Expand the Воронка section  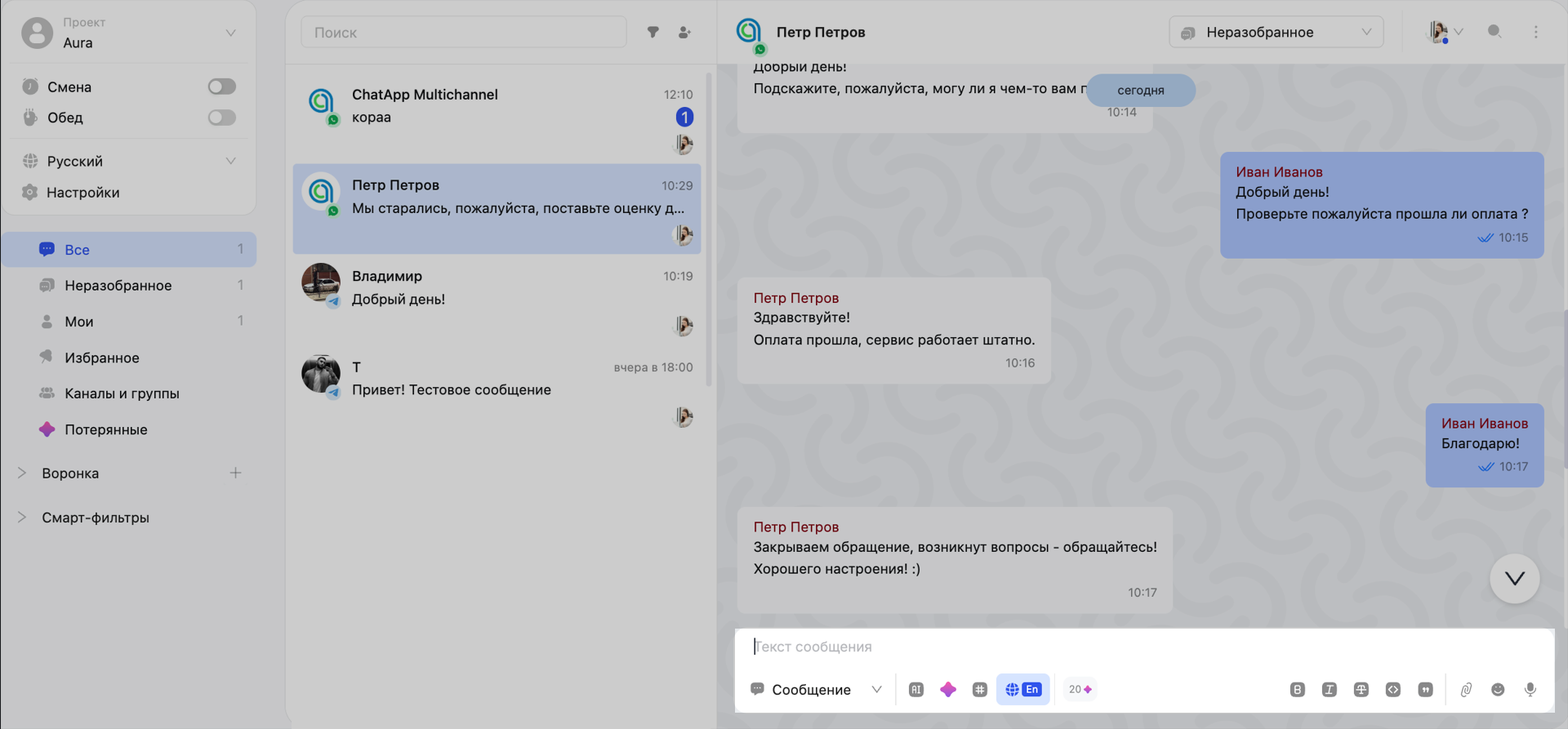point(23,473)
